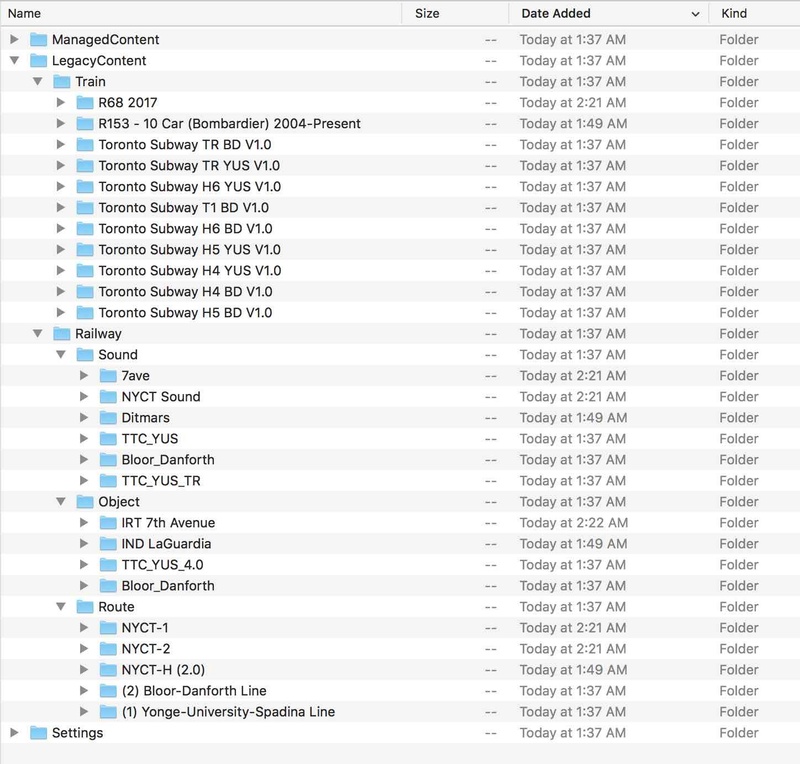Viewport: 800px width, 764px height.
Task: Select the NYCT-1 folder name
Action: pyautogui.click(x=144, y=627)
